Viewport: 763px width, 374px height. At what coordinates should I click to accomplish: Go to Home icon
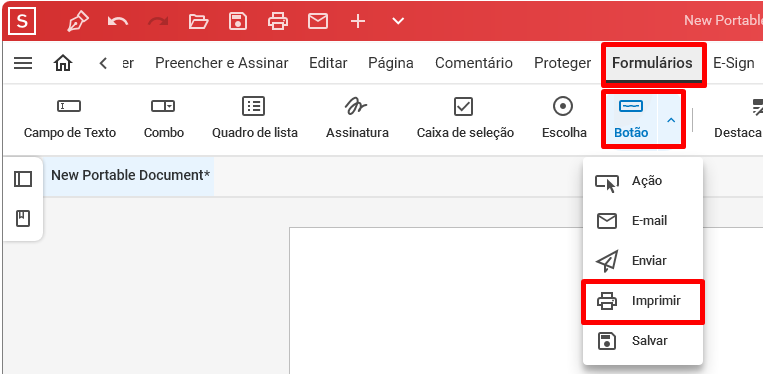click(x=63, y=63)
